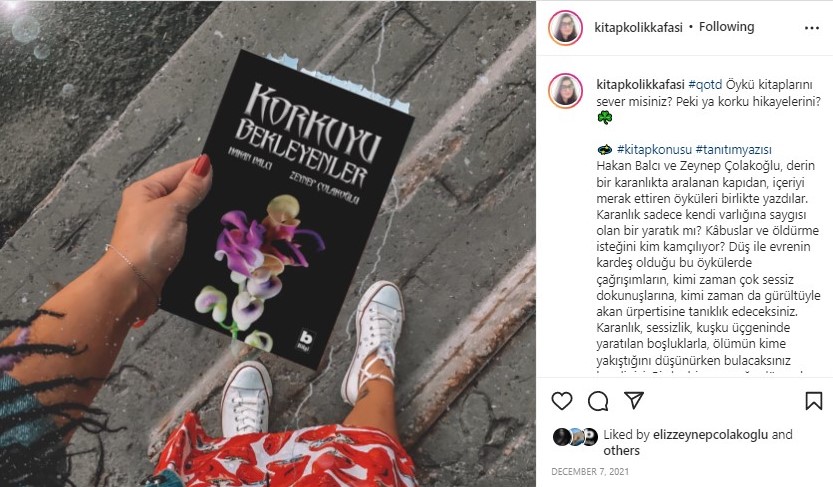The image size is (833, 487).
Task: Click the book photo of Korkuyu Bekleyenler
Action: [268, 244]
